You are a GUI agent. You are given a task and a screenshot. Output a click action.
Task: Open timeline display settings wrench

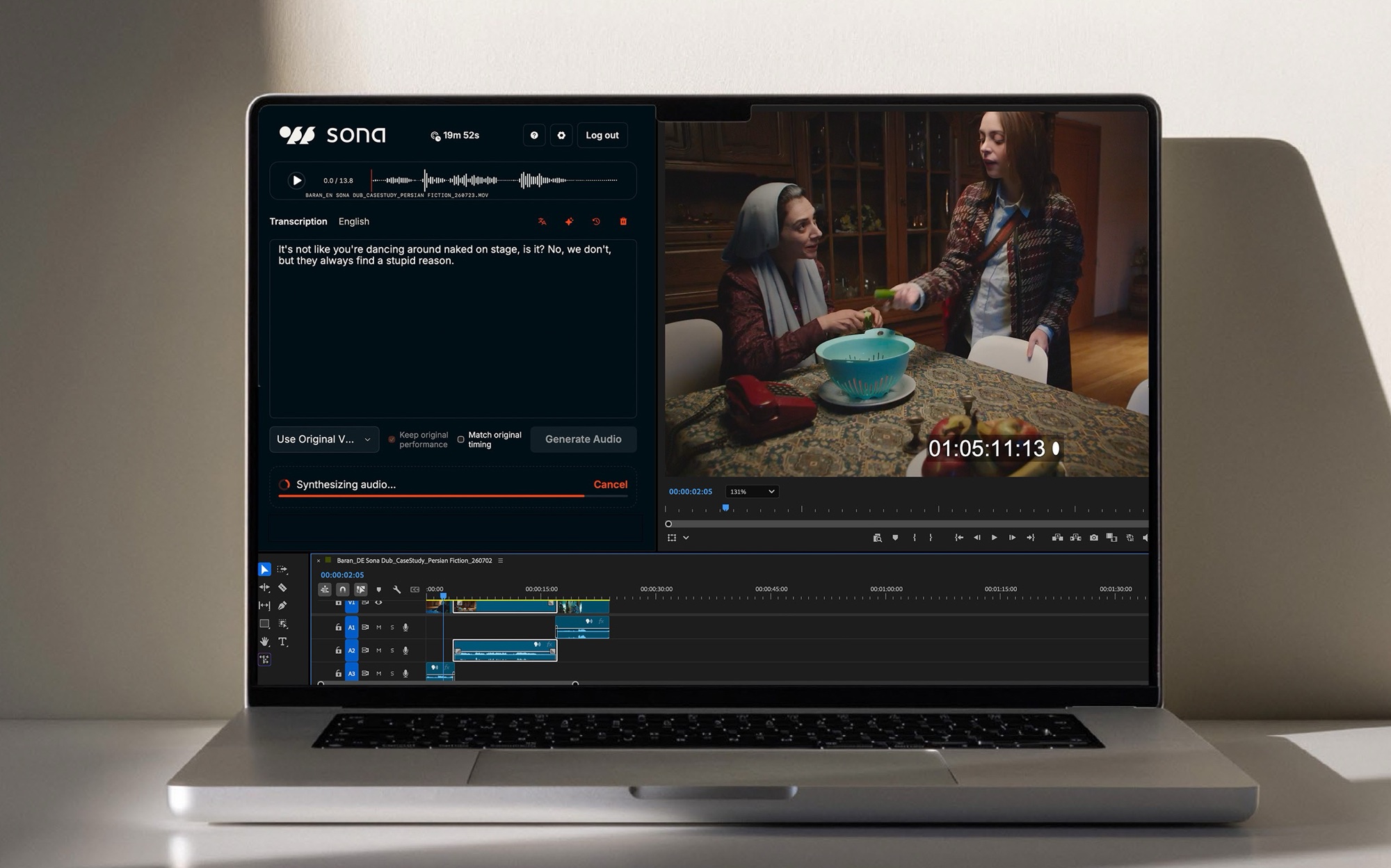(x=396, y=590)
